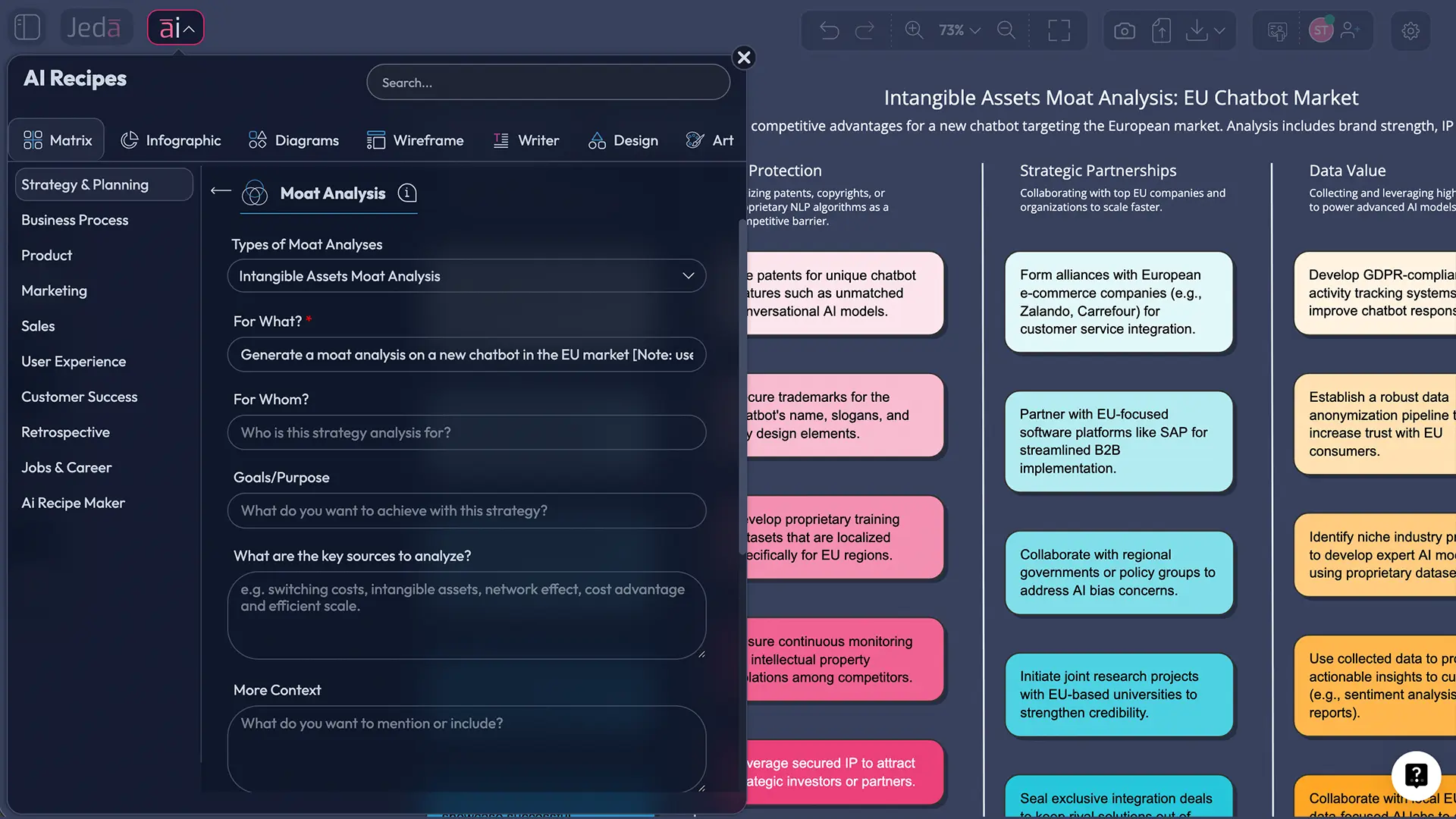Undo the last canvas action

[829, 30]
